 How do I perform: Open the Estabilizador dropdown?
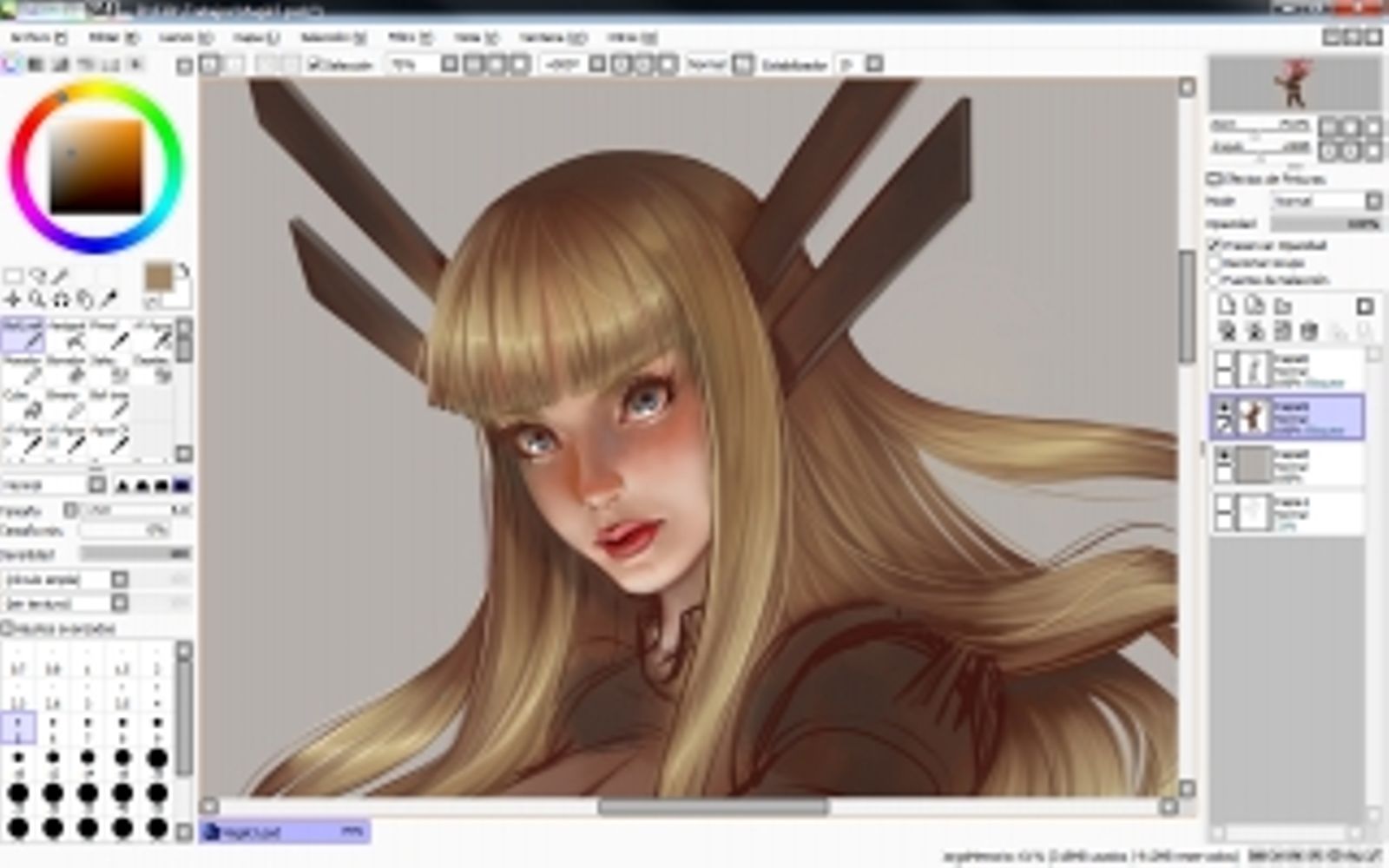pyautogui.click(x=874, y=64)
